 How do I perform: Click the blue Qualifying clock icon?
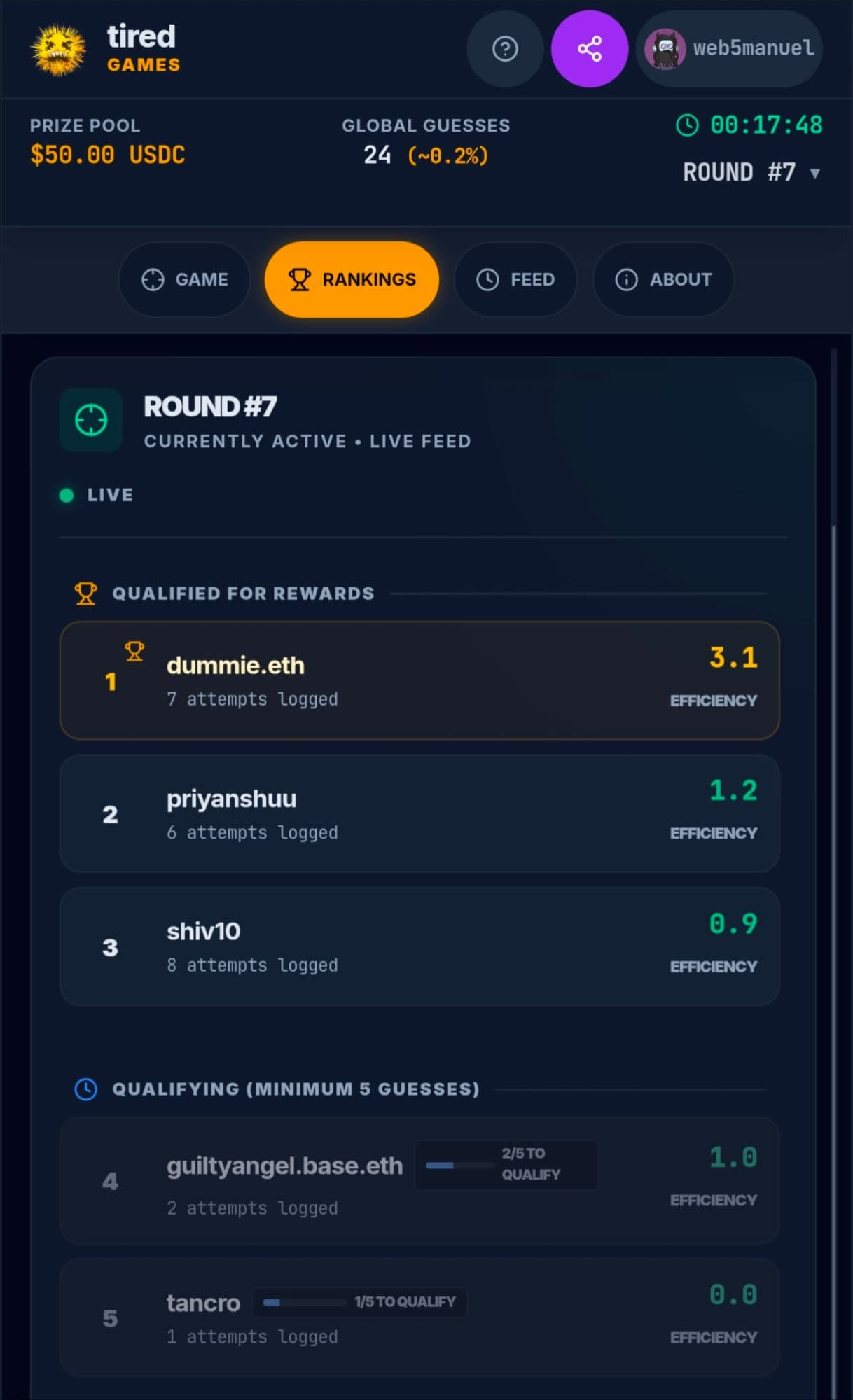86,1089
